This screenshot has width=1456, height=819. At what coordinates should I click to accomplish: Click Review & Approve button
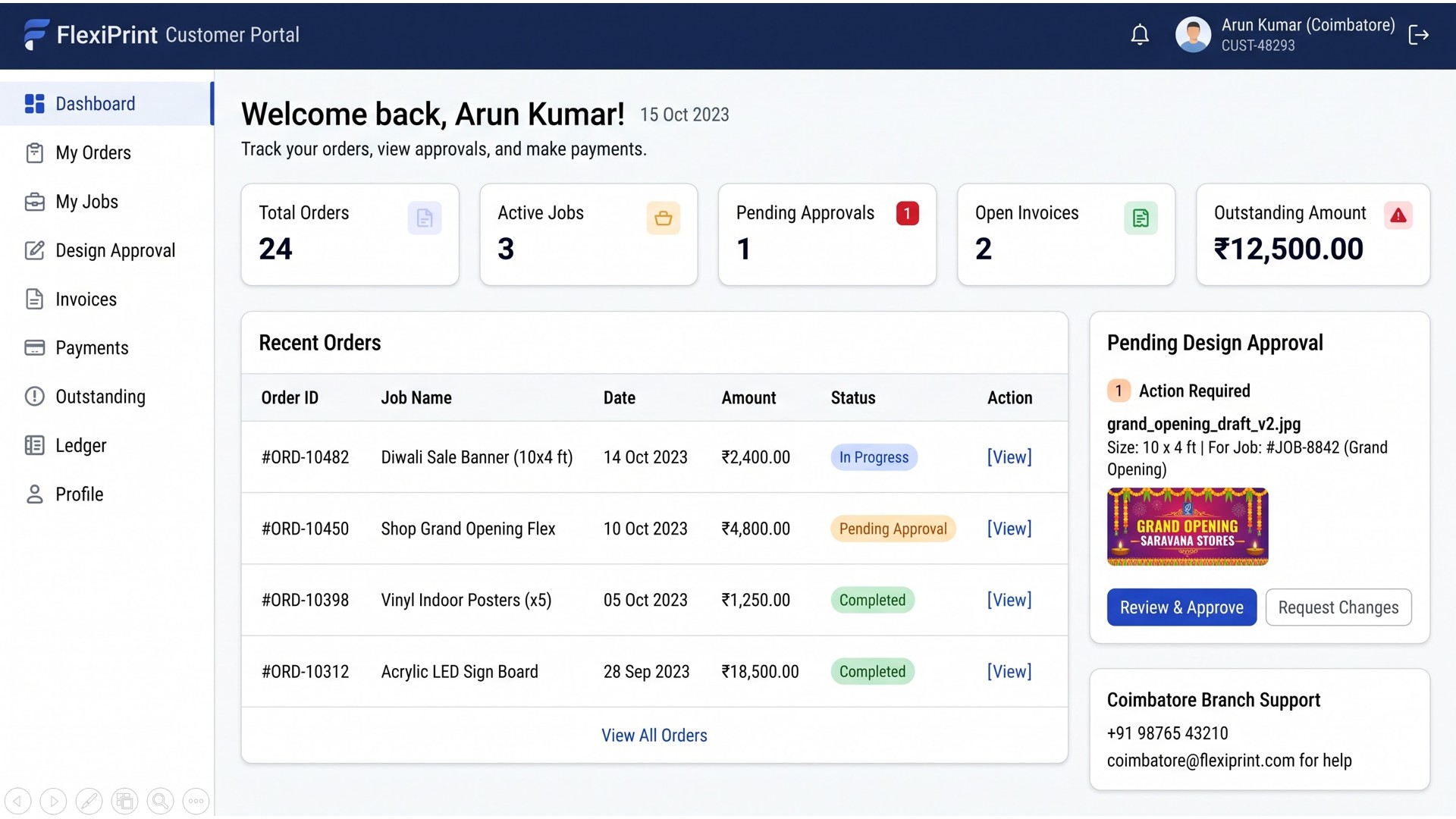click(x=1181, y=607)
